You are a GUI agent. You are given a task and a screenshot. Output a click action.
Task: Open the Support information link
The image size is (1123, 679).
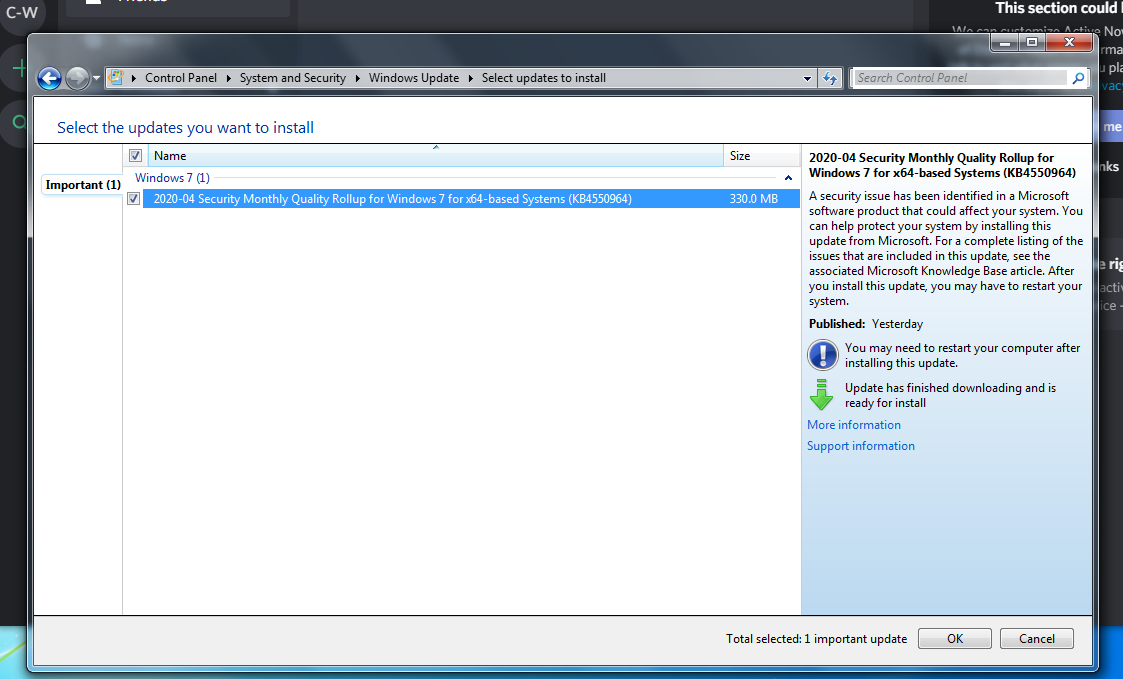(x=861, y=446)
